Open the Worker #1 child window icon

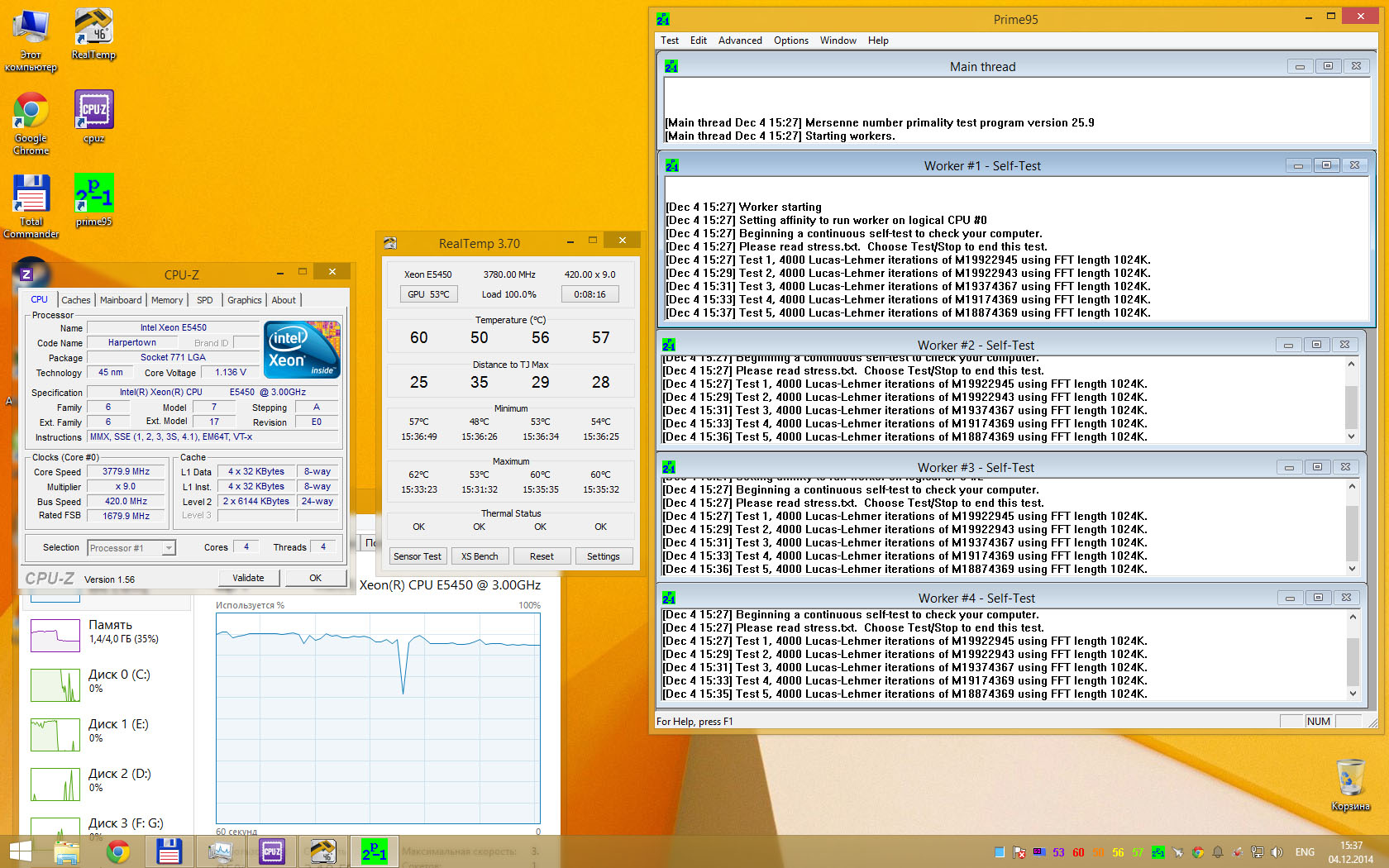coord(672,165)
